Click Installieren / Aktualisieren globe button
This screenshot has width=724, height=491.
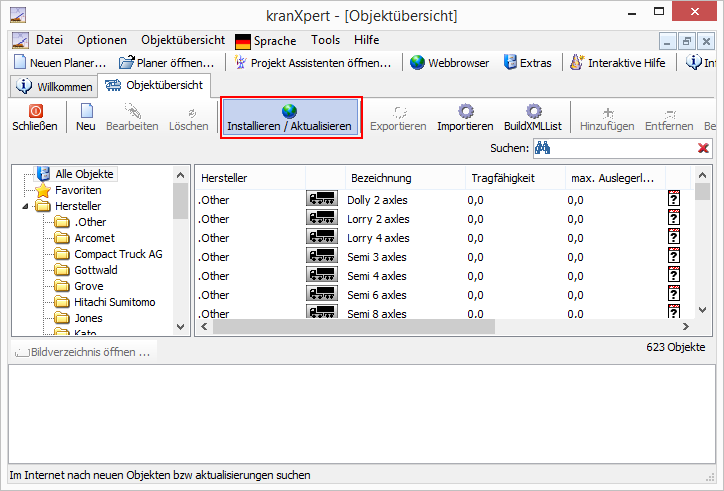289,111
